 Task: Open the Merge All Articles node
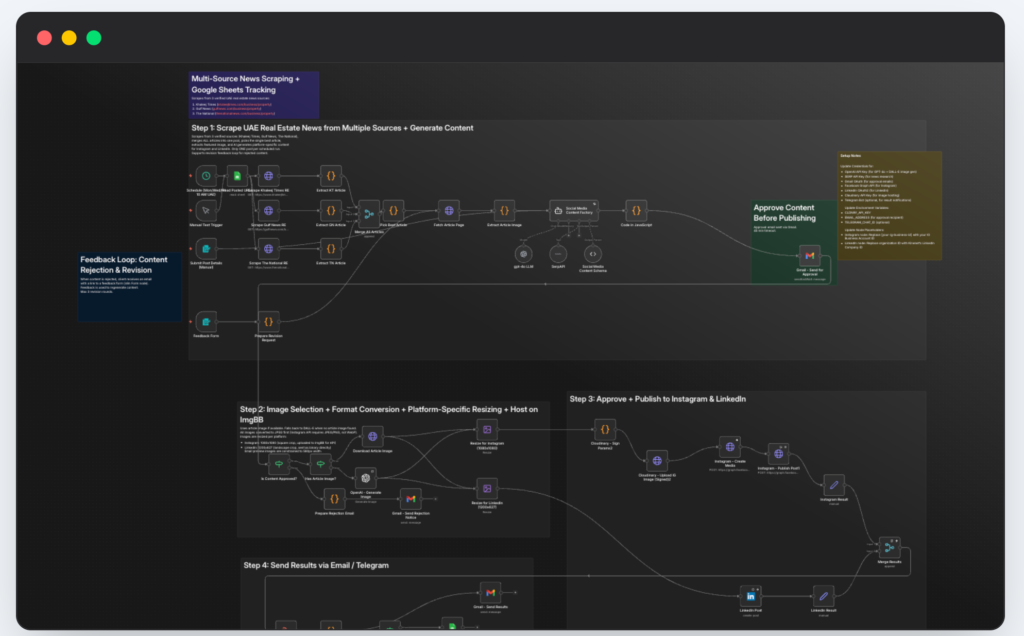click(368, 213)
